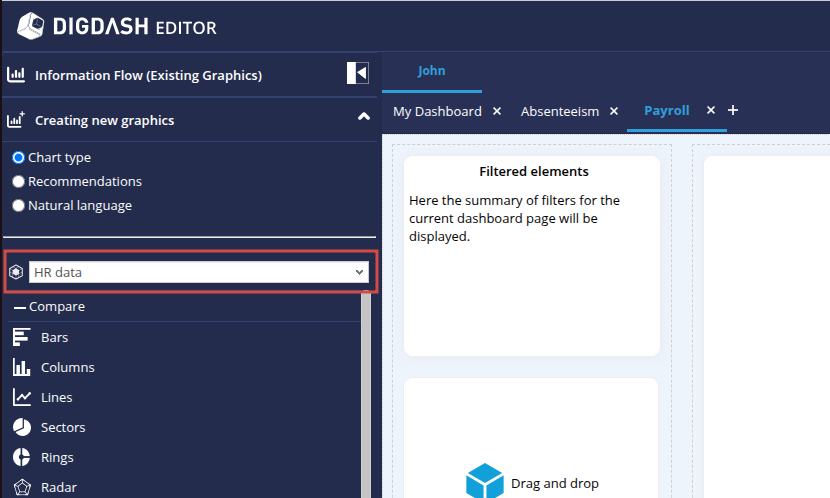Add a new dashboard page tab
The height and width of the screenshot is (498, 830).
(733, 110)
